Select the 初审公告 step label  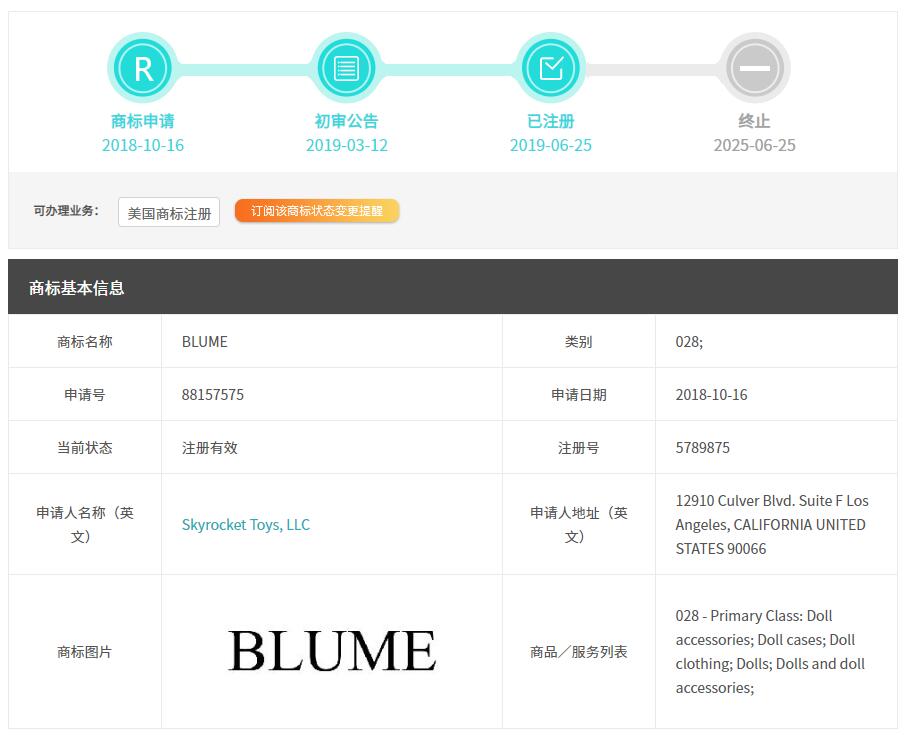click(x=346, y=121)
